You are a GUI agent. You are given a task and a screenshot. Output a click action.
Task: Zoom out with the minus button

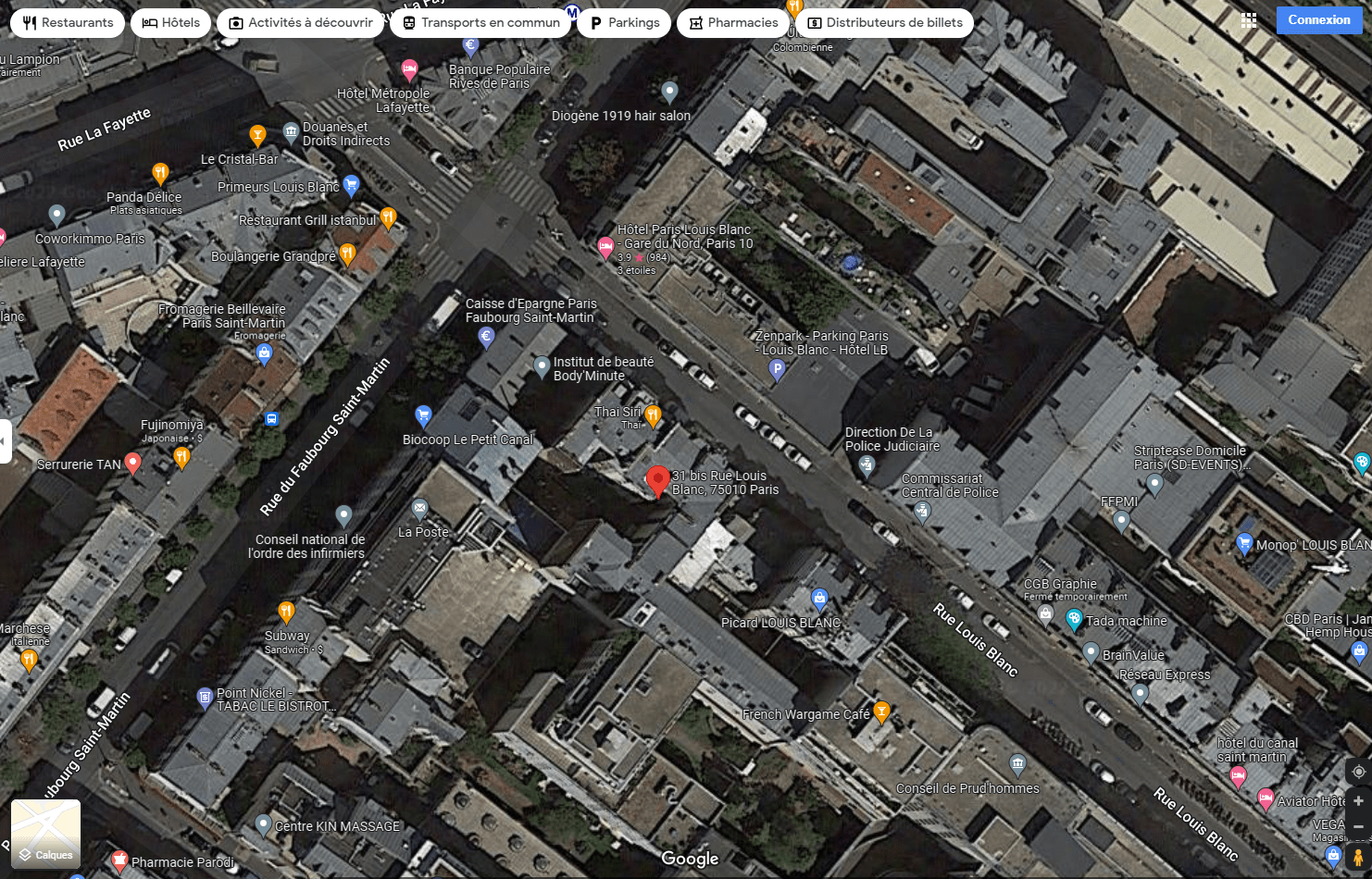click(x=1358, y=826)
